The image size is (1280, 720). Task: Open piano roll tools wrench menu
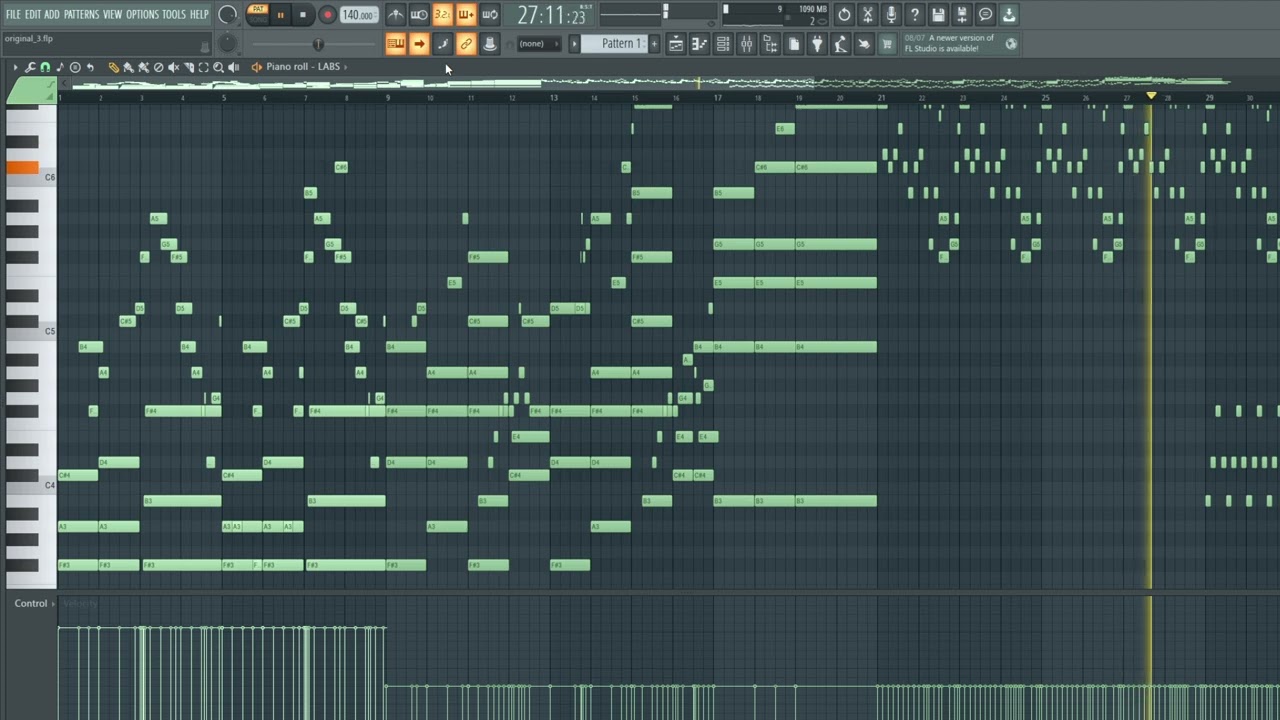30,67
